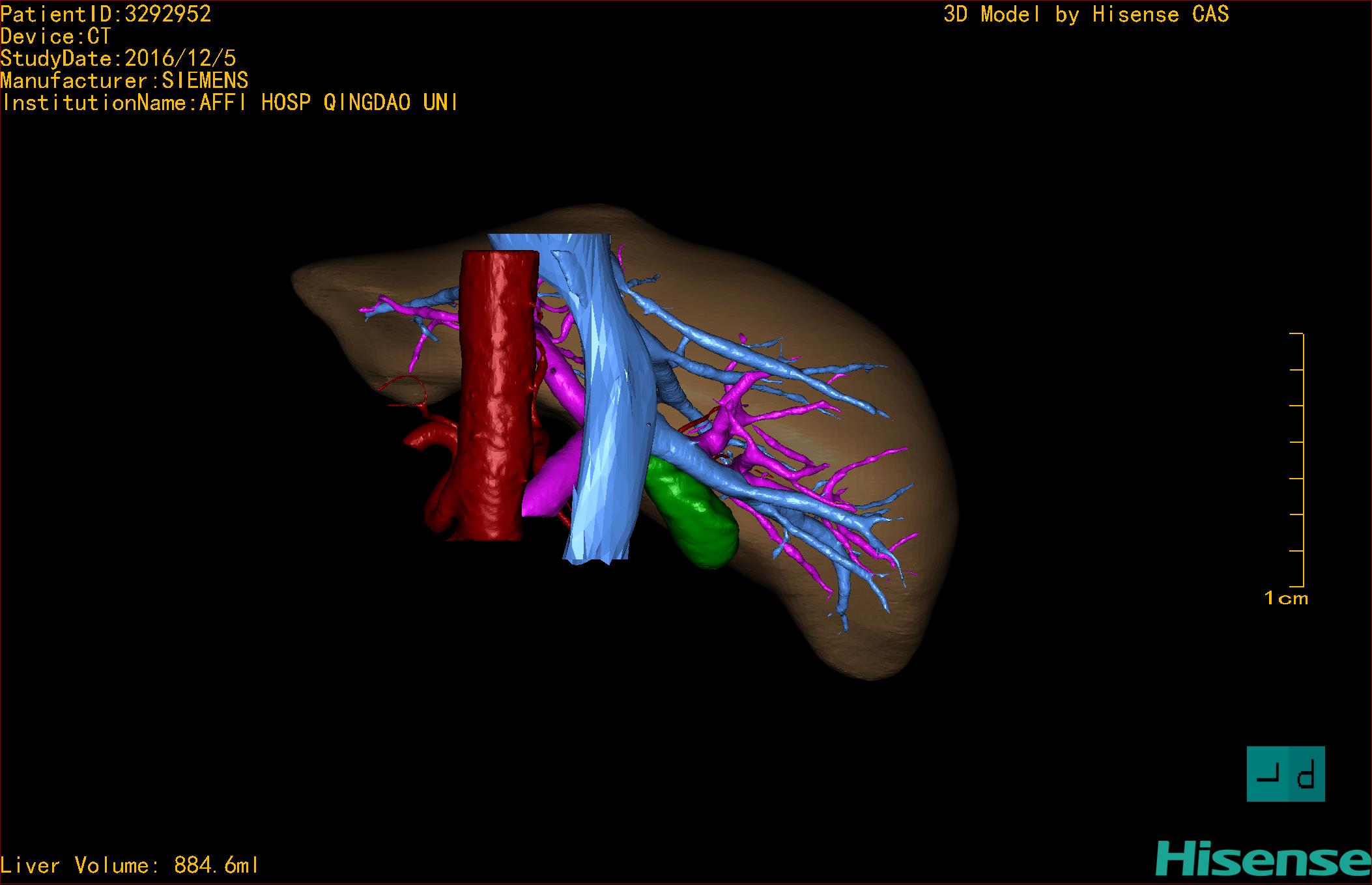Viewport: 1372px width, 885px height.
Task: Click the inverted P face of orientation cube
Action: 1307,774
